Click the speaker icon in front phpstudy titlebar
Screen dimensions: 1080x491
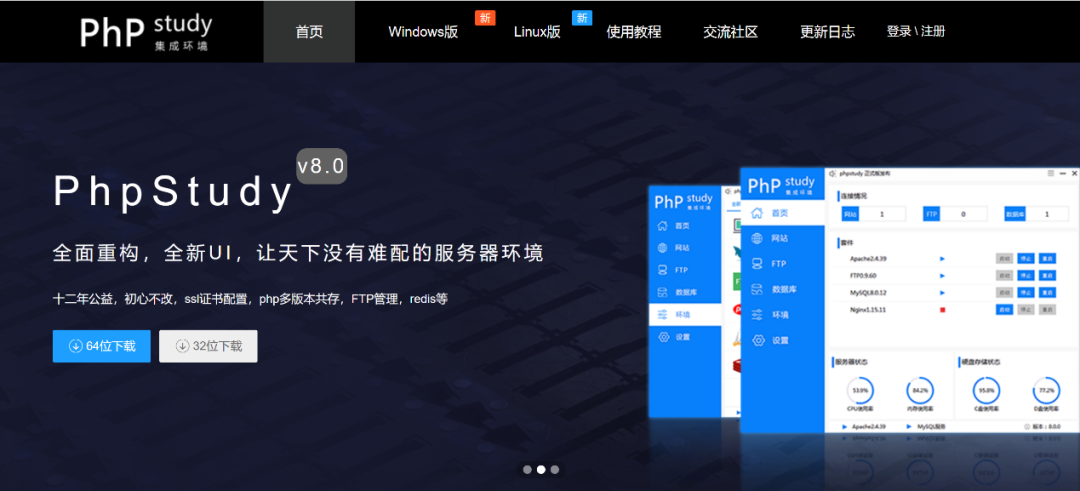(833, 174)
